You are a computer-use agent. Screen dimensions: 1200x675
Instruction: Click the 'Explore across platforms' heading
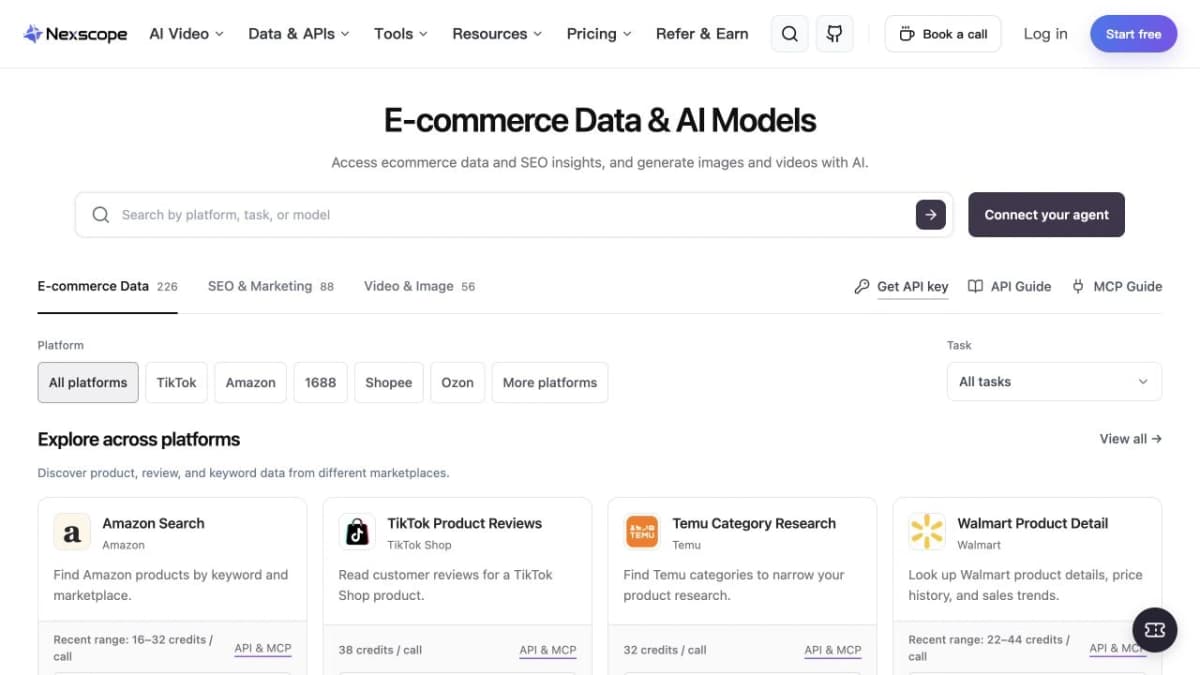point(139,439)
